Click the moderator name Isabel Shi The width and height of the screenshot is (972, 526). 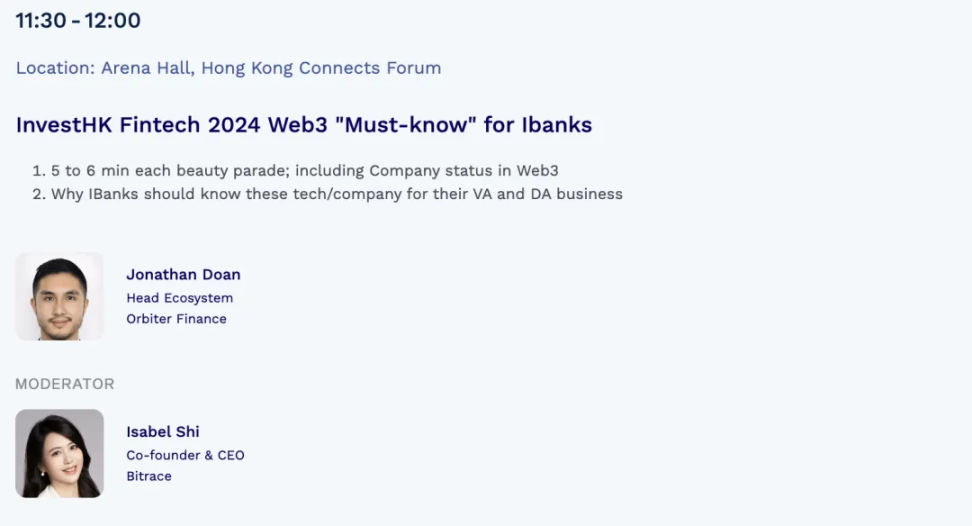pos(162,431)
